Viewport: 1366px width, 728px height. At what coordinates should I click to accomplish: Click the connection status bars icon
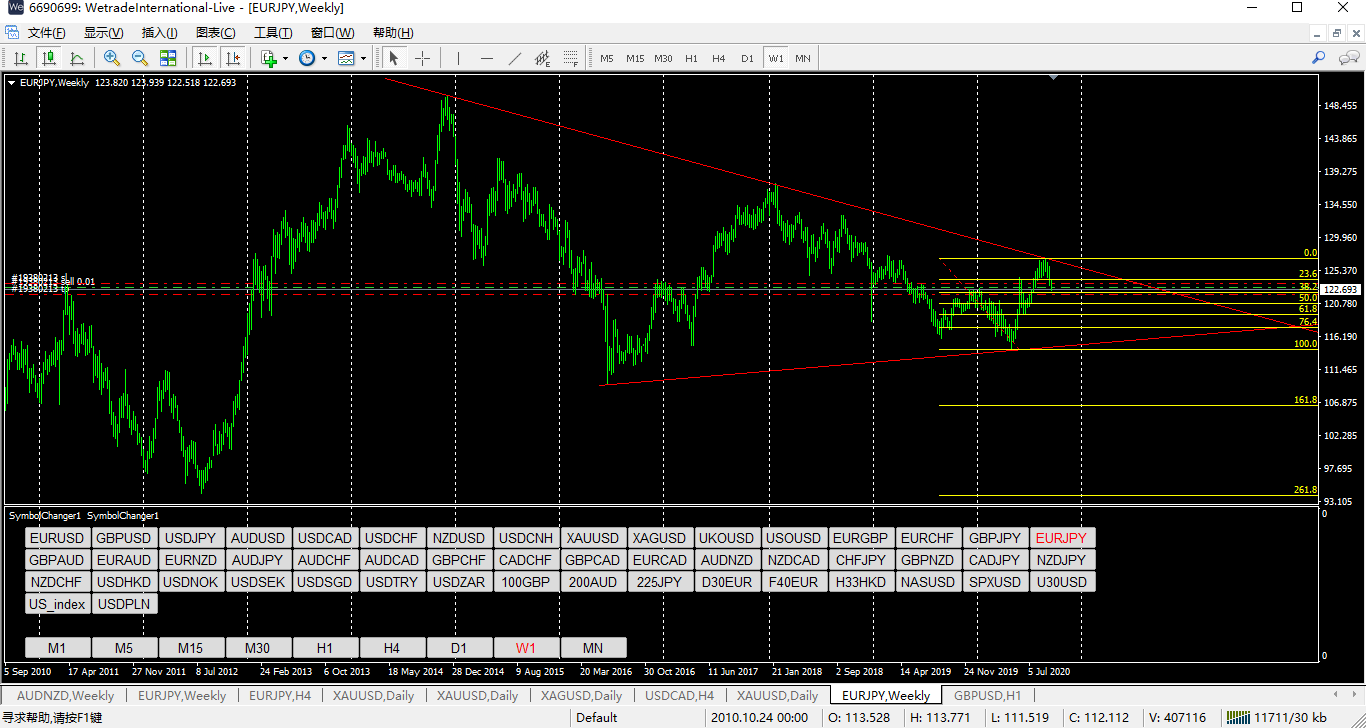click(1240, 717)
